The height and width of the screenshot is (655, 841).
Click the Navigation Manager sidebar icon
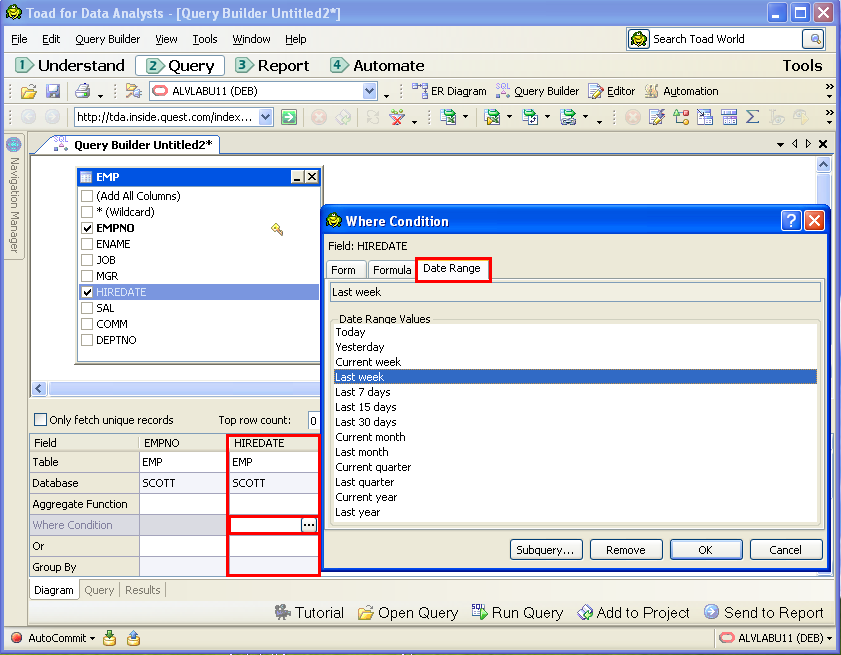pyautogui.click(x=13, y=145)
